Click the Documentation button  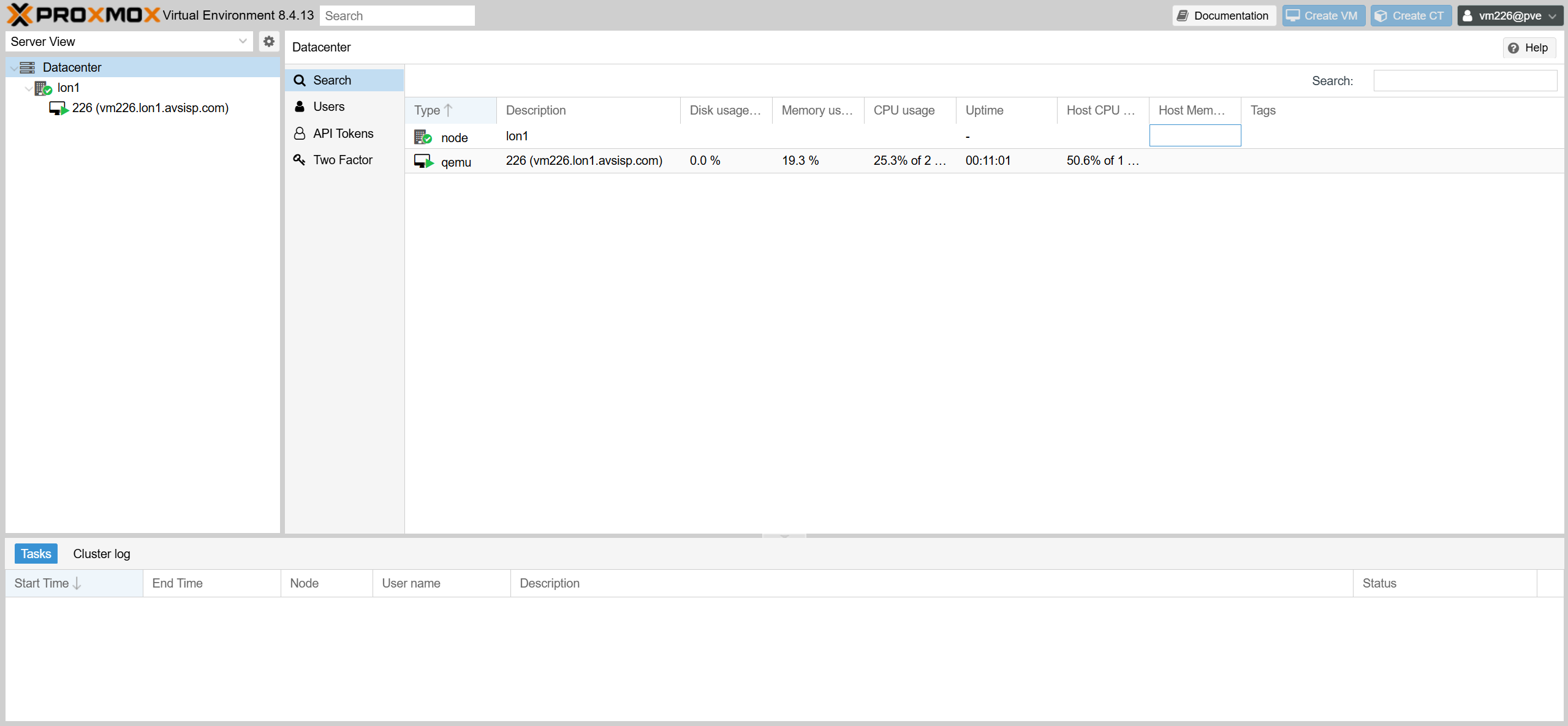point(1224,16)
